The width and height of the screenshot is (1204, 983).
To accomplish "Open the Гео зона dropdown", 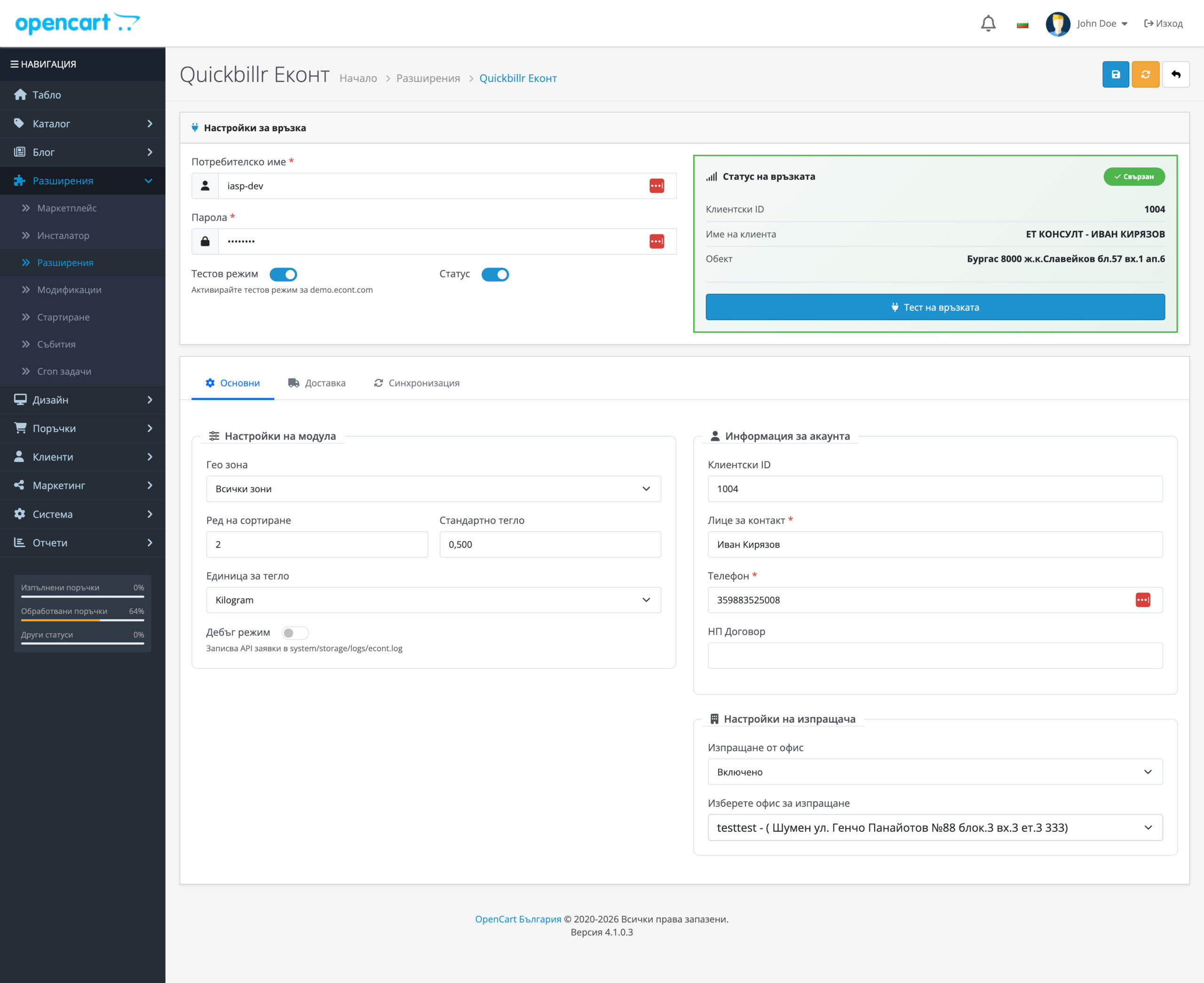I will (x=434, y=488).
